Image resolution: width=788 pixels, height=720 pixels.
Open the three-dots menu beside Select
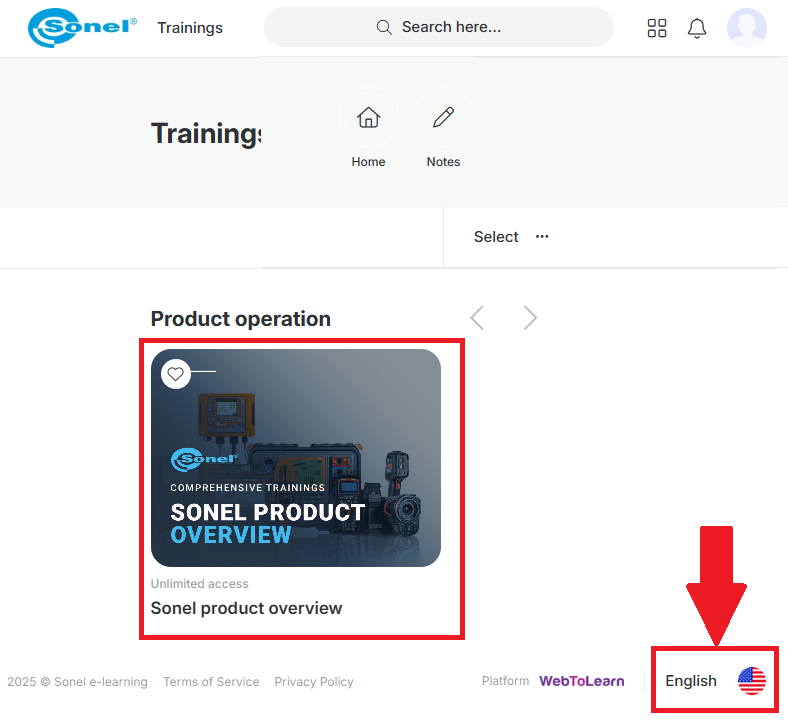click(542, 237)
